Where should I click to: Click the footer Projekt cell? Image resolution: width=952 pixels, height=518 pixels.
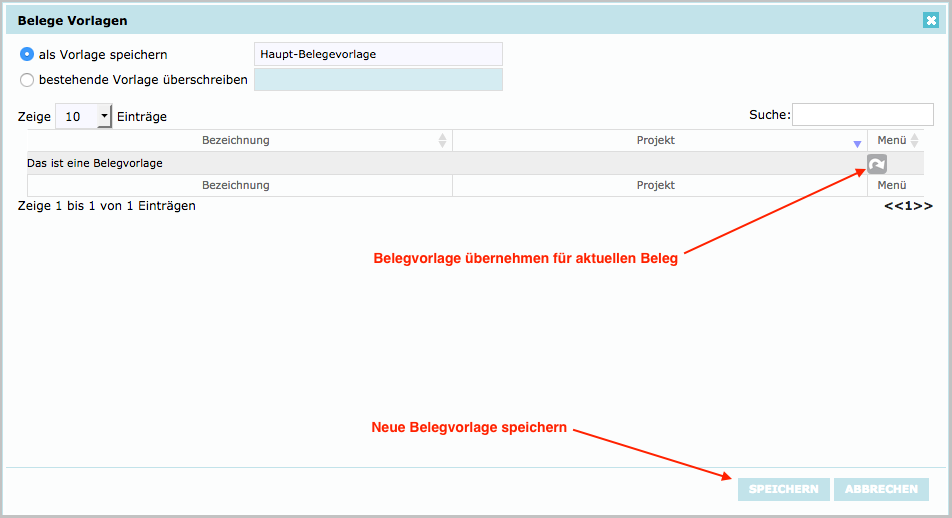(656, 185)
